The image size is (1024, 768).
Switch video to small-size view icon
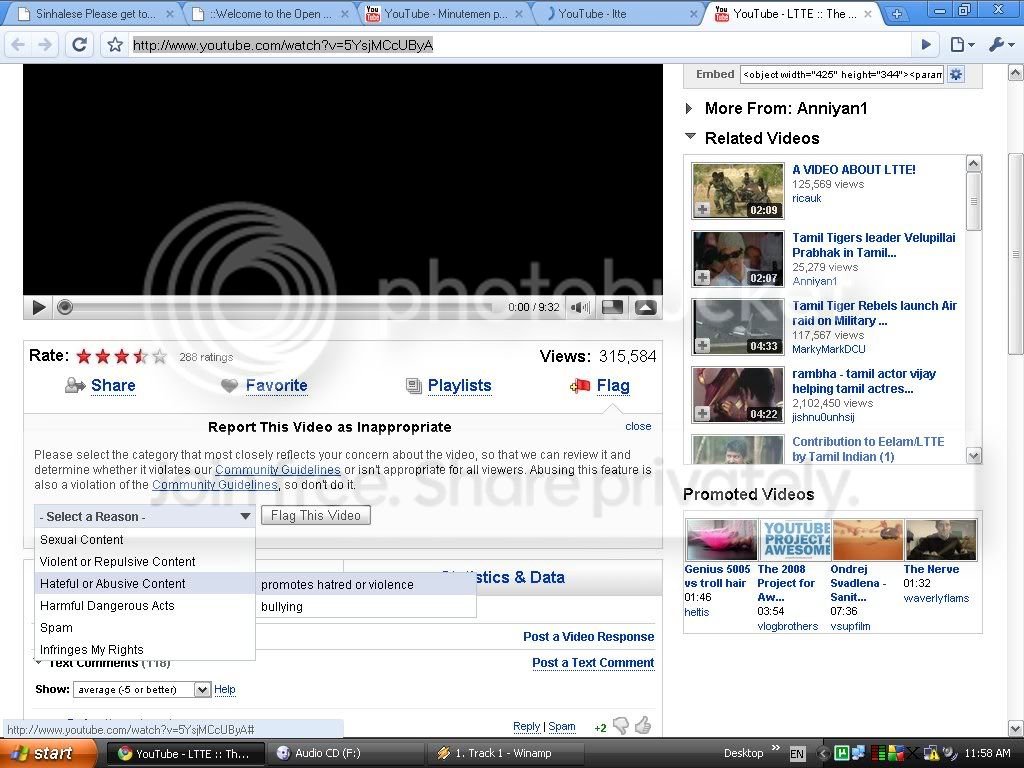click(612, 307)
